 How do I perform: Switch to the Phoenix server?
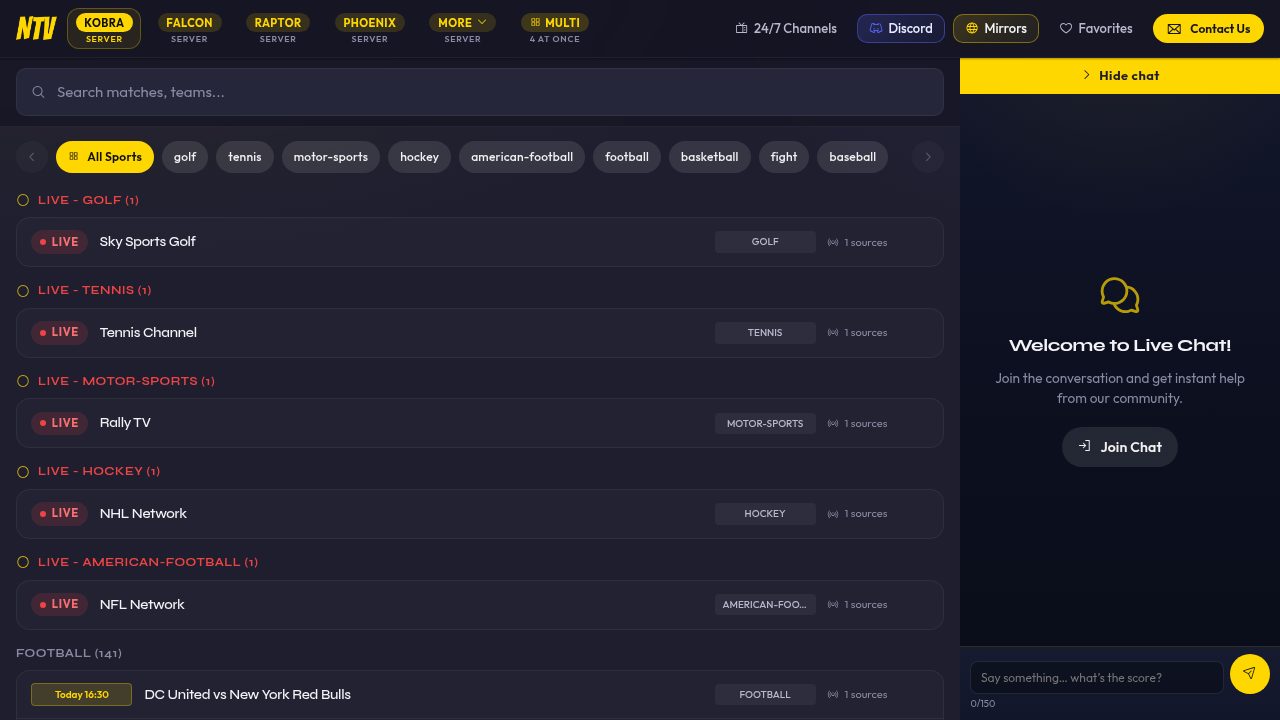(369, 28)
